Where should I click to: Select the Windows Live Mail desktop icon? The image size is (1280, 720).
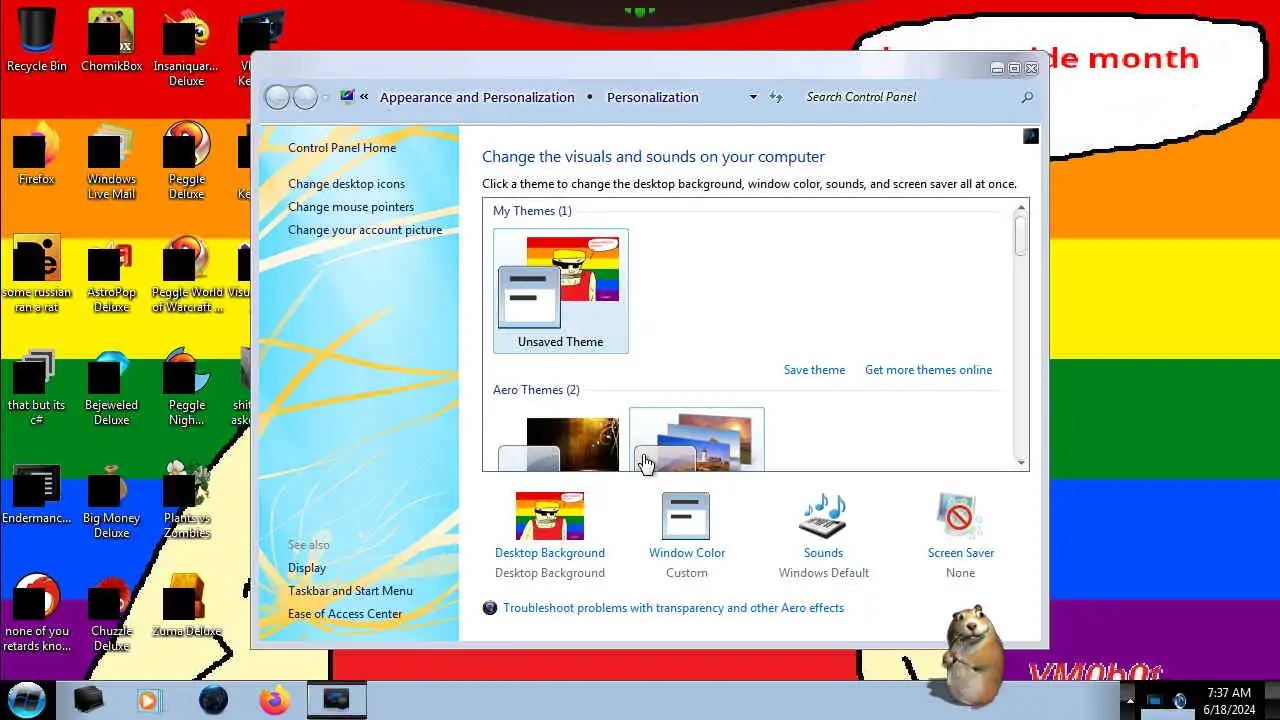pos(111,161)
